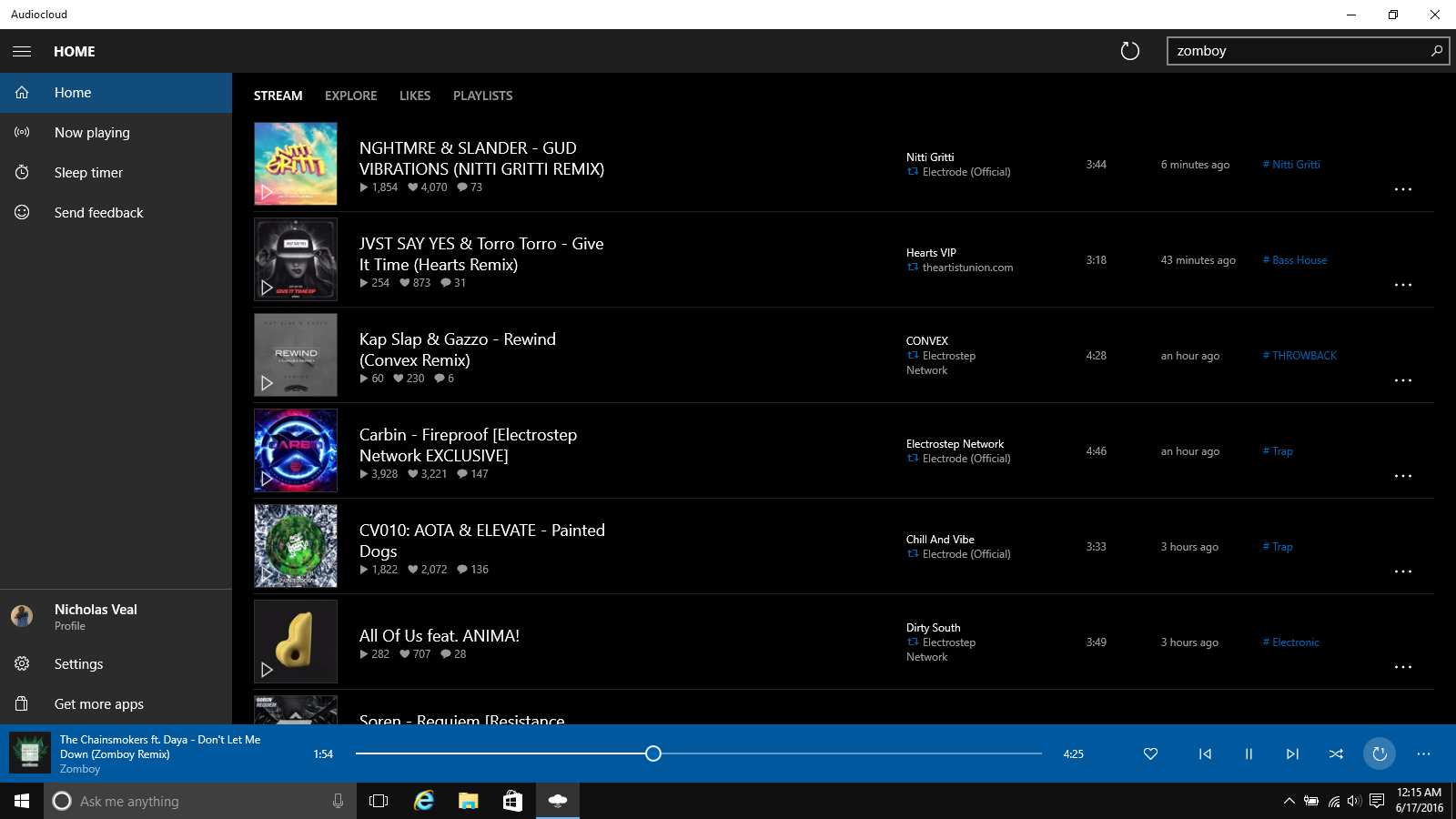Image resolution: width=1456 pixels, height=819 pixels.
Task: Open more options for the GUD VIBRATIONS track
Action: [x=1403, y=189]
